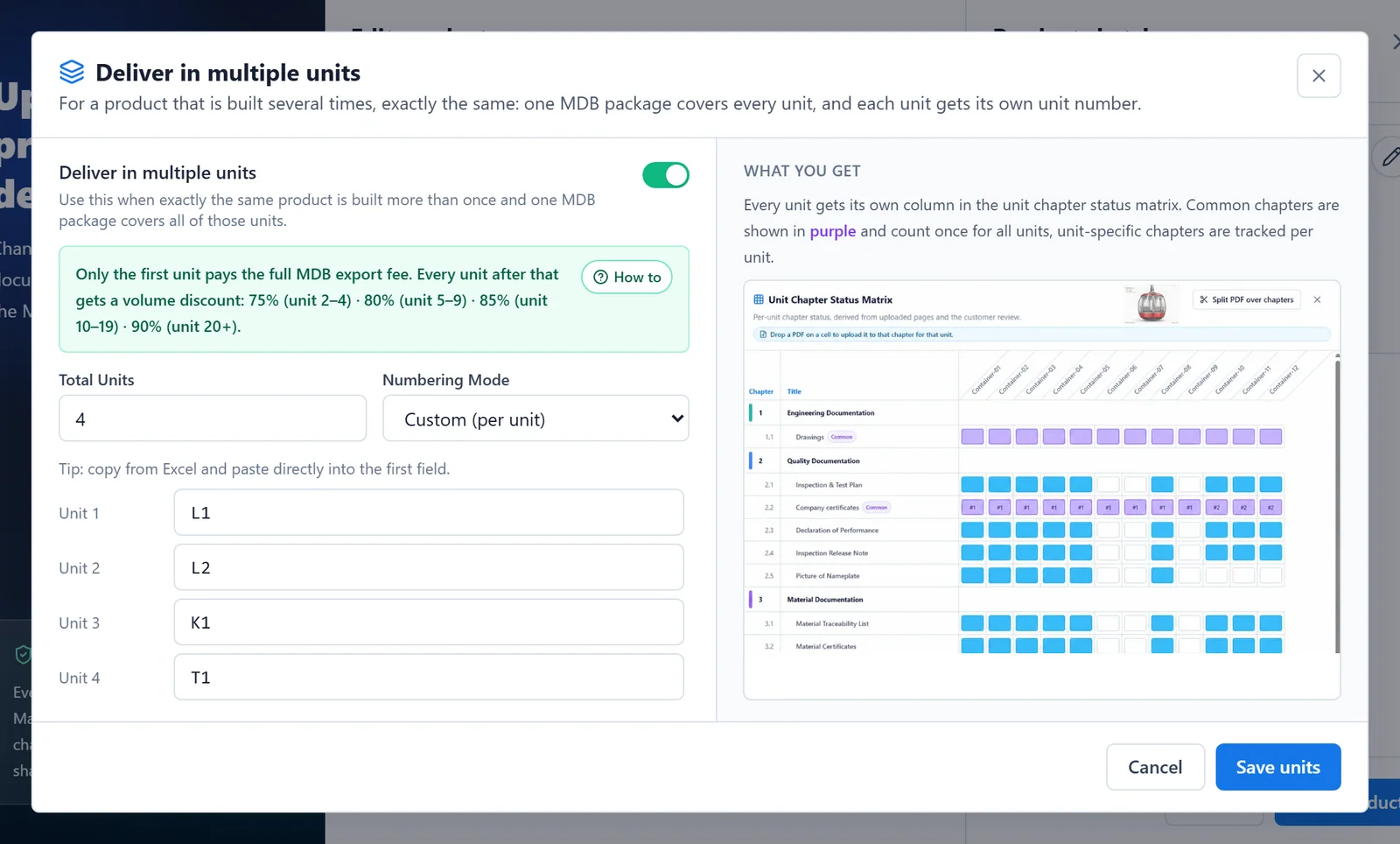Click the Unit 2 field containing L2

point(429,567)
